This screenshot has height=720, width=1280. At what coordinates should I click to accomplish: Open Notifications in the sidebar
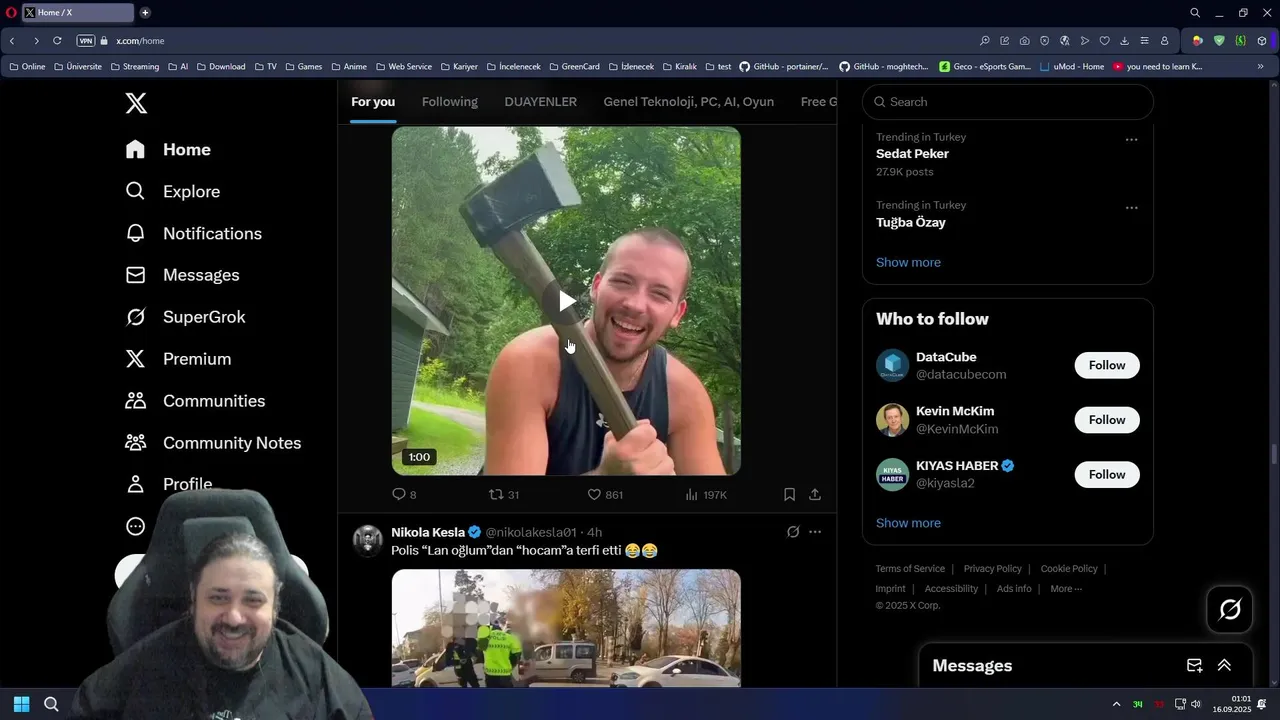[193, 233]
